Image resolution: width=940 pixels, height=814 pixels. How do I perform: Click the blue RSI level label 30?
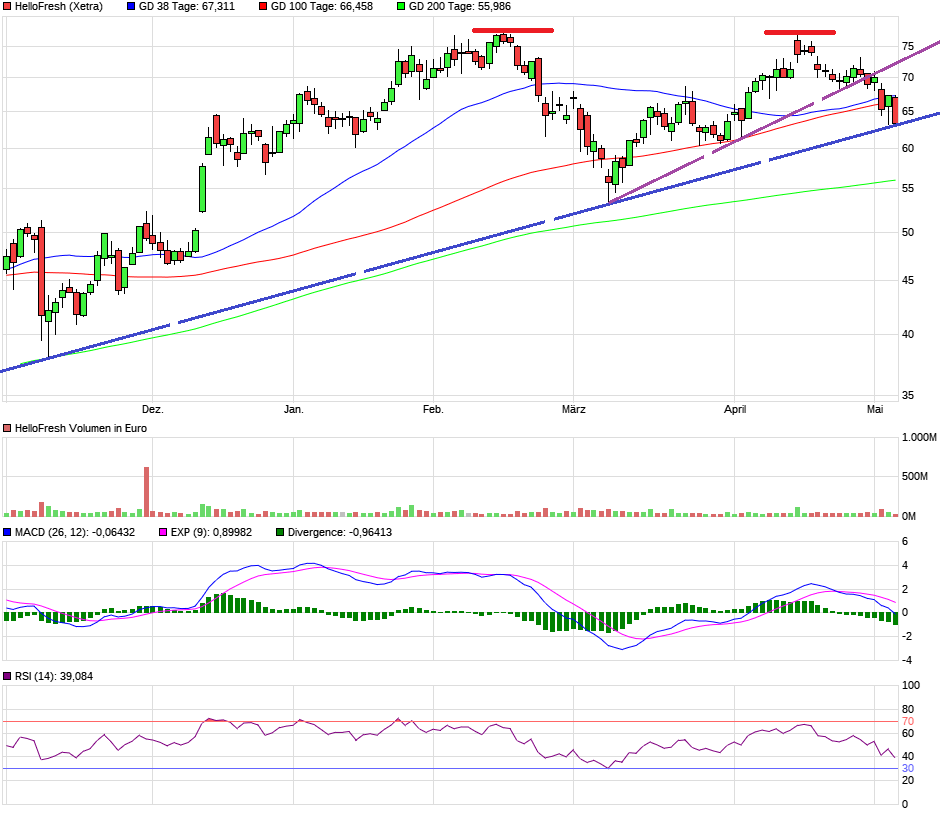(908, 768)
